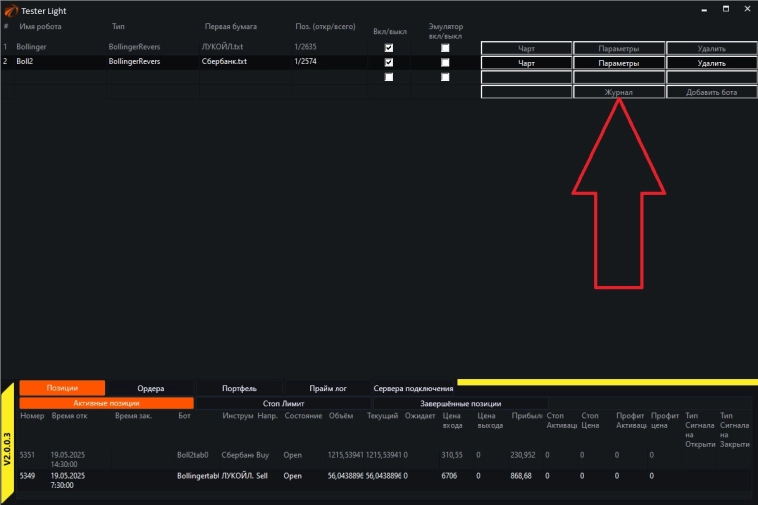Click the Номер column header
758x505 pixels.
coord(32,416)
